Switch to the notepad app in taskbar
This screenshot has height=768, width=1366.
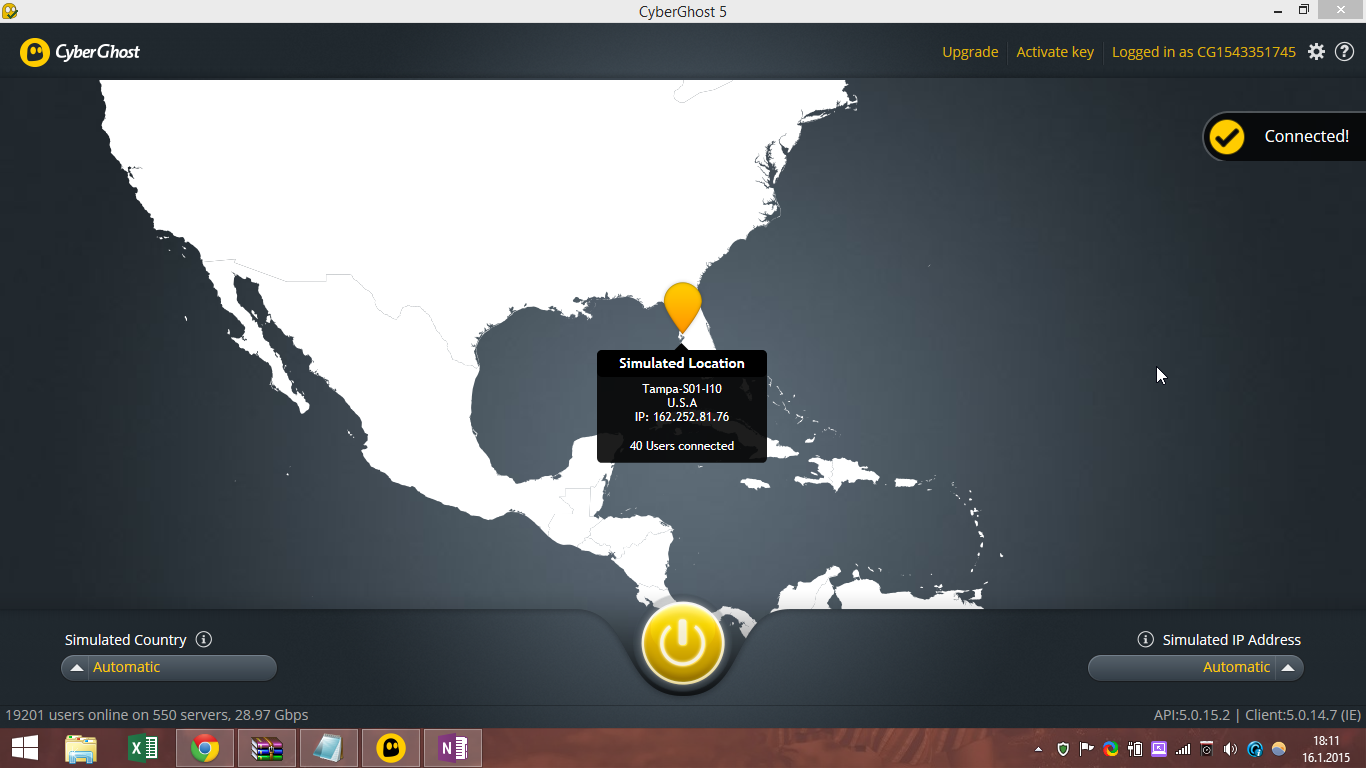tap(329, 748)
